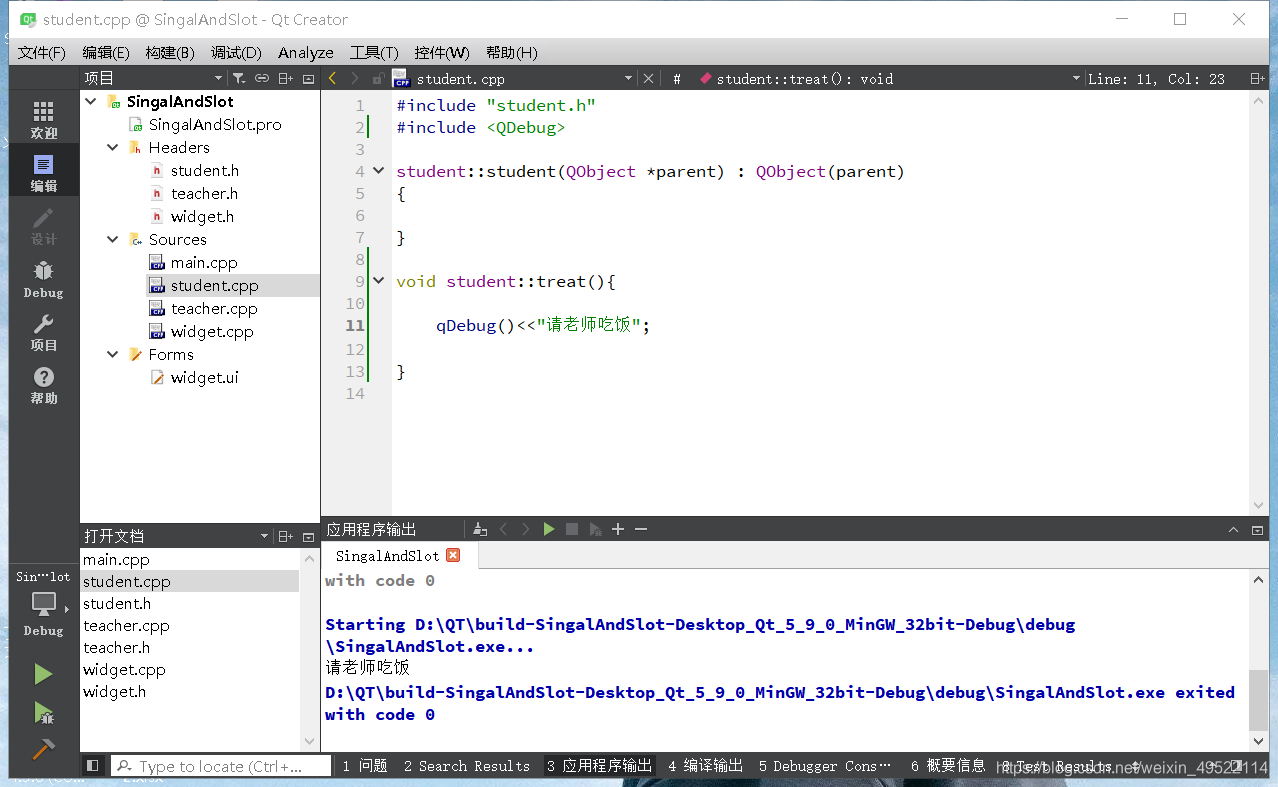Build project with the hammer icon
The image size is (1278, 787).
44,749
